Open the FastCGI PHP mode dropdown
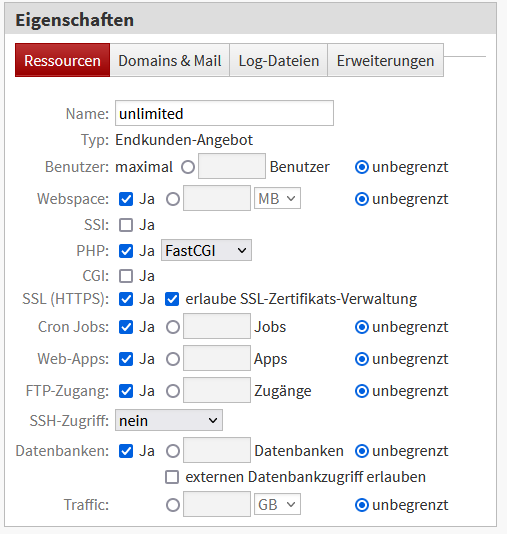This screenshot has width=507, height=534. coord(206,250)
